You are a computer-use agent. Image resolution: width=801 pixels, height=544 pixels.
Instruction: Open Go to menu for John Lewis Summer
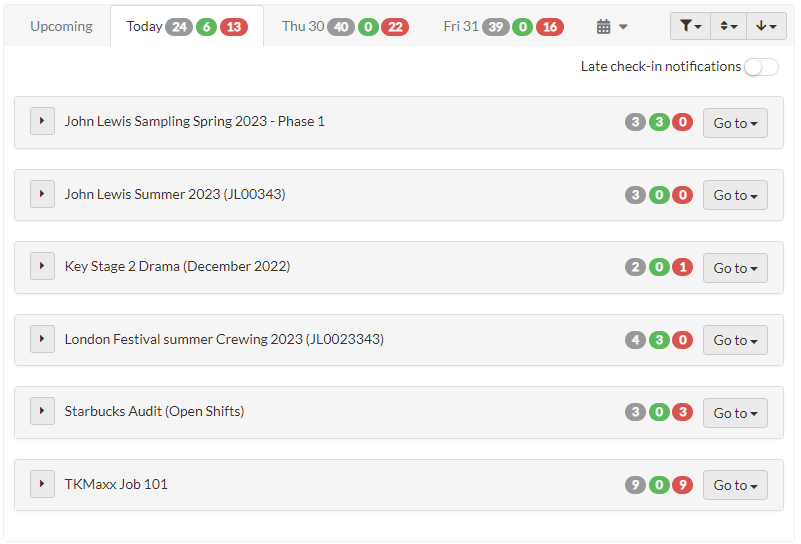point(735,195)
